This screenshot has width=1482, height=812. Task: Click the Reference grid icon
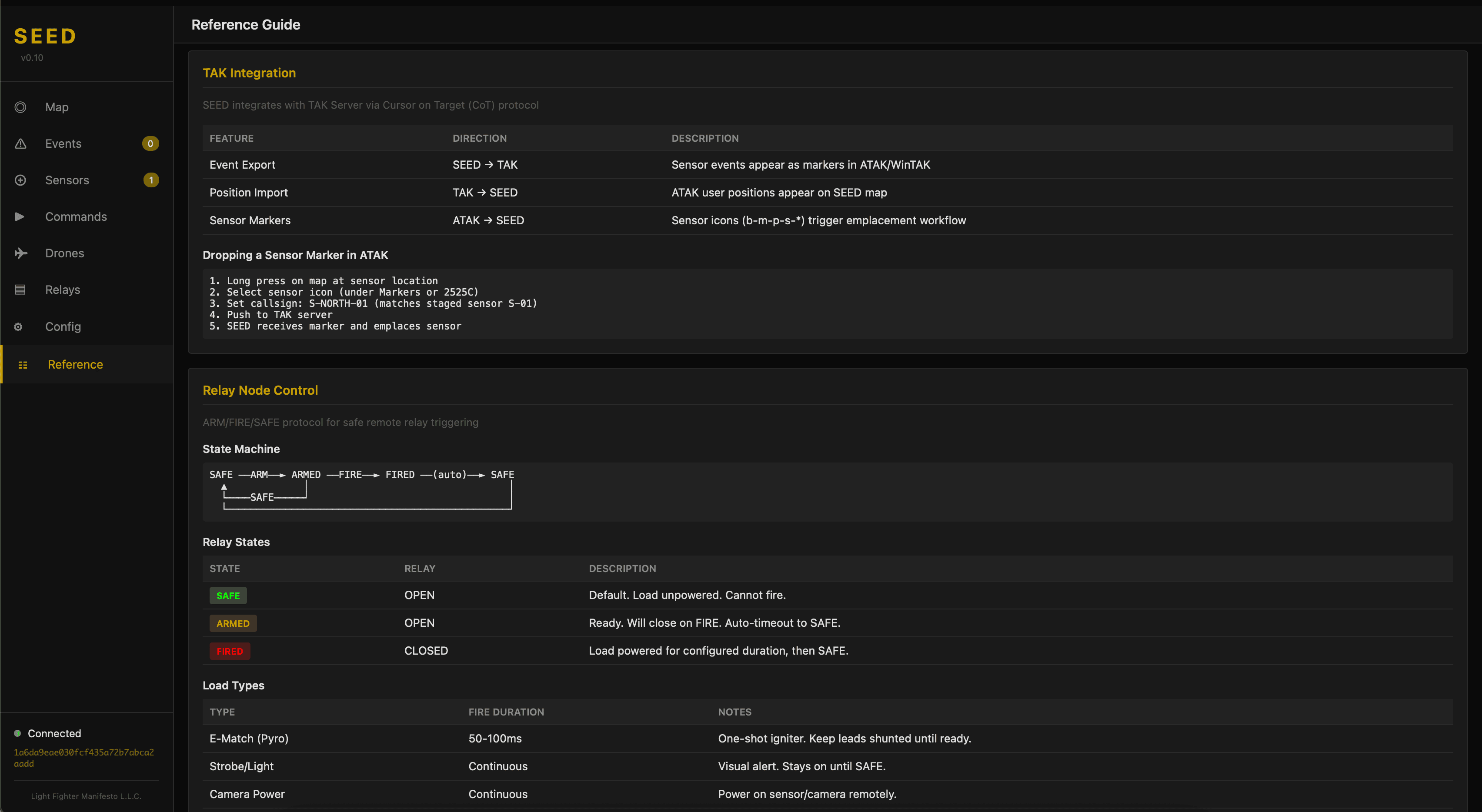coord(23,364)
